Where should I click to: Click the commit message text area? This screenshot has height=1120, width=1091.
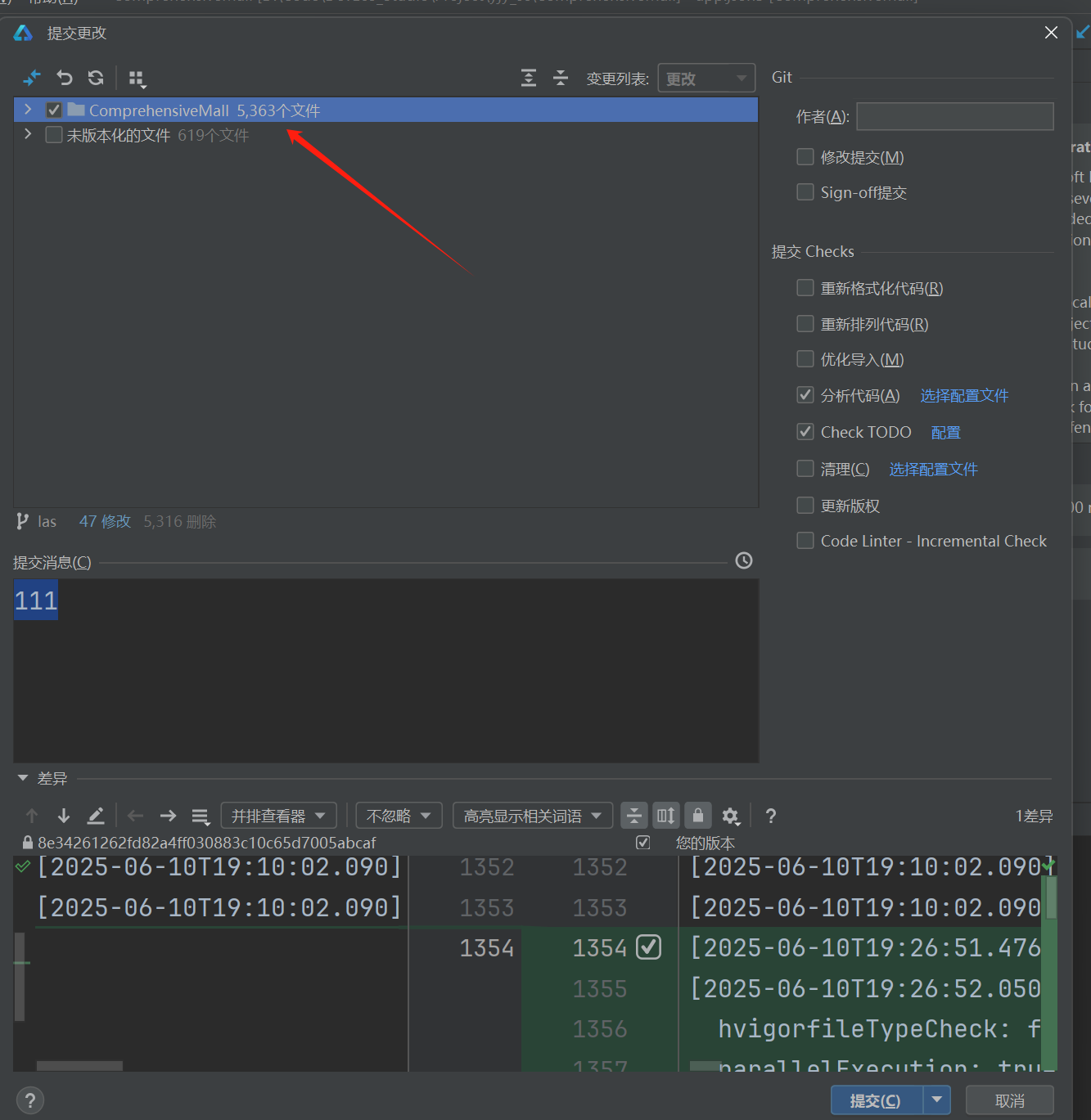point(386,671)
